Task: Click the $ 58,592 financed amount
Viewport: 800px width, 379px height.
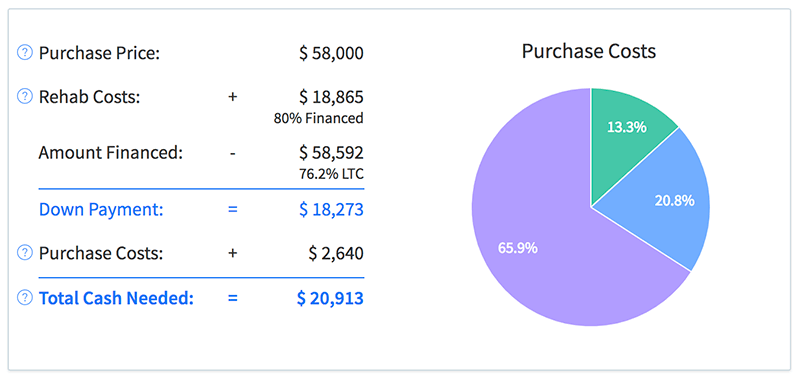Action: point(332,153)
